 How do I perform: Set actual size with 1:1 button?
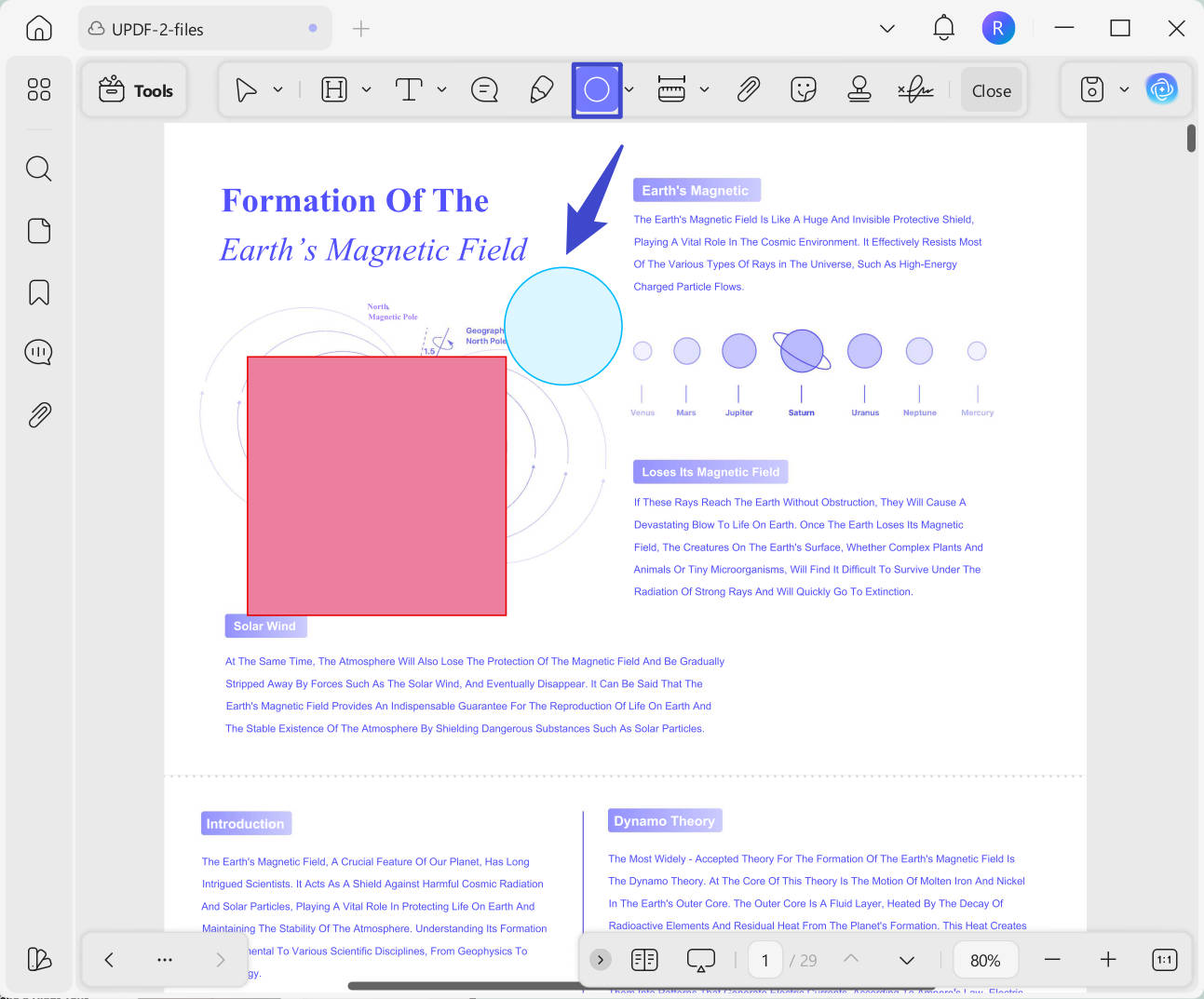click(x=1165, y=959)
